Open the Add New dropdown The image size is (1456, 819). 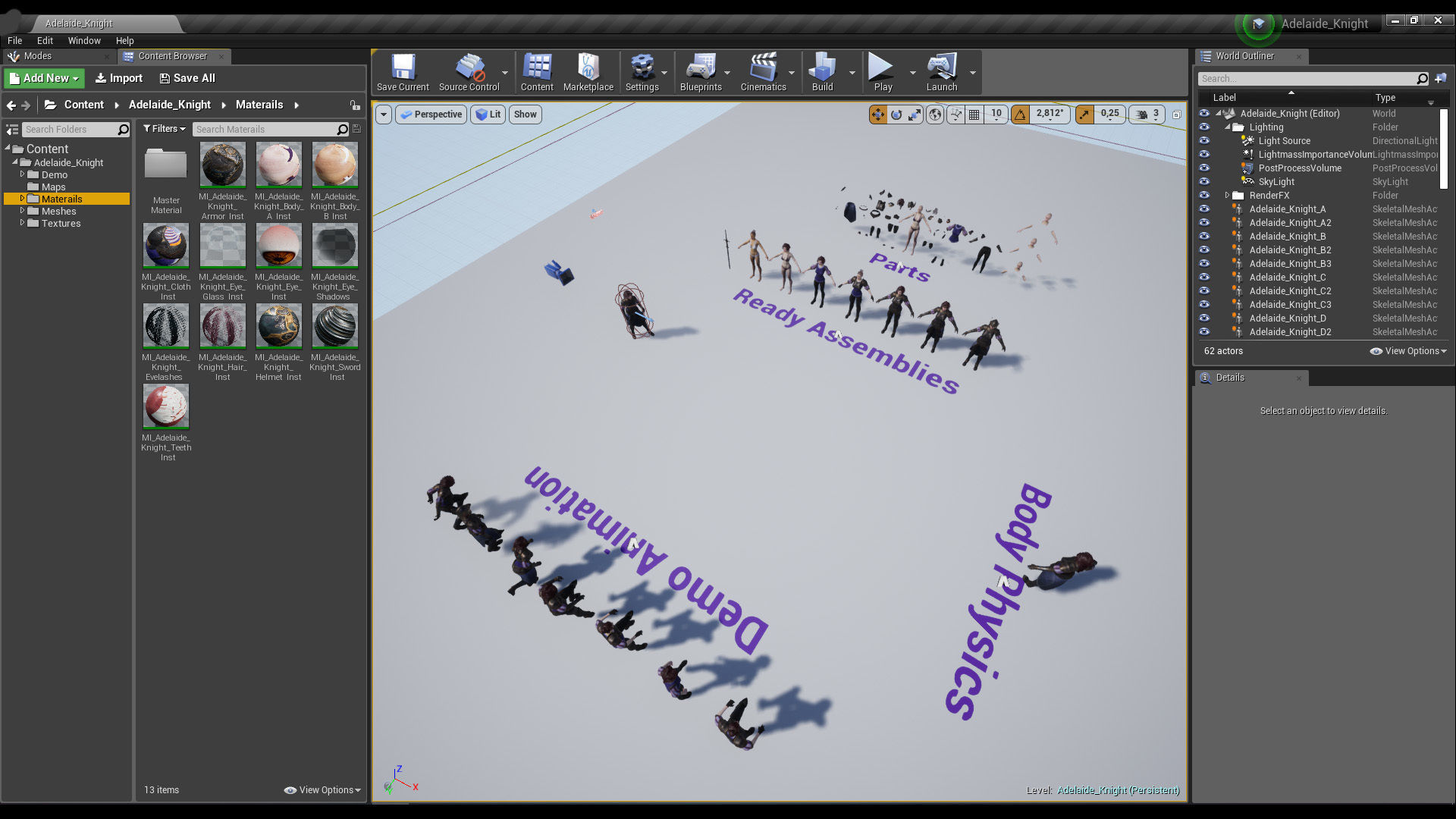pyautogui.click(x=45, y=78)
